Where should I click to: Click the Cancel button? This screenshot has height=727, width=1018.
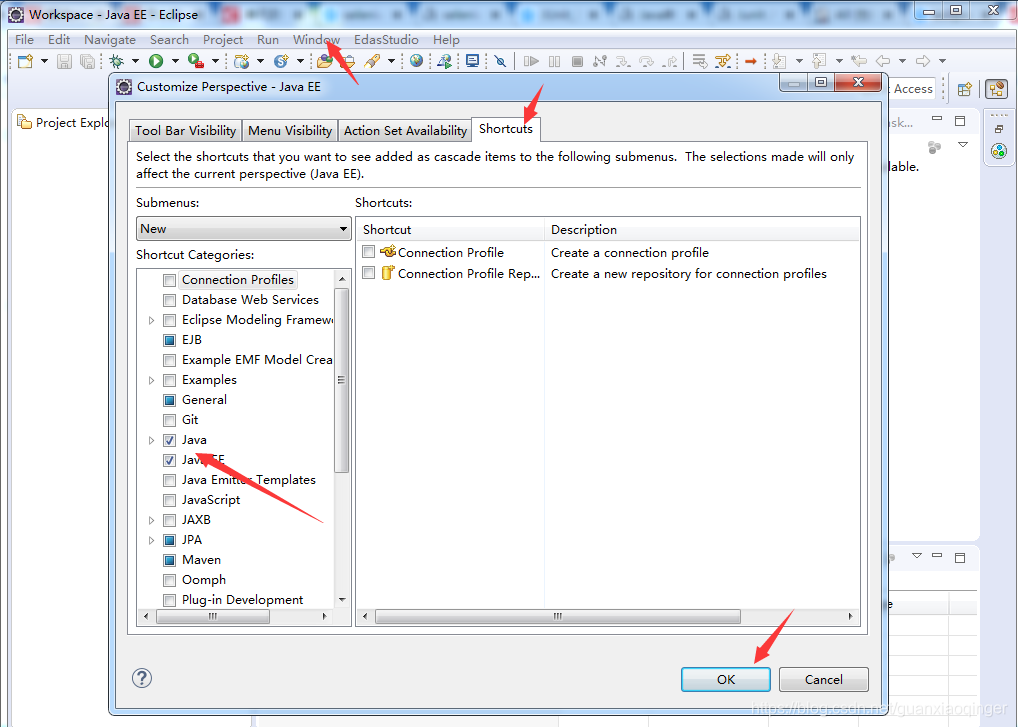pos(823,680)
